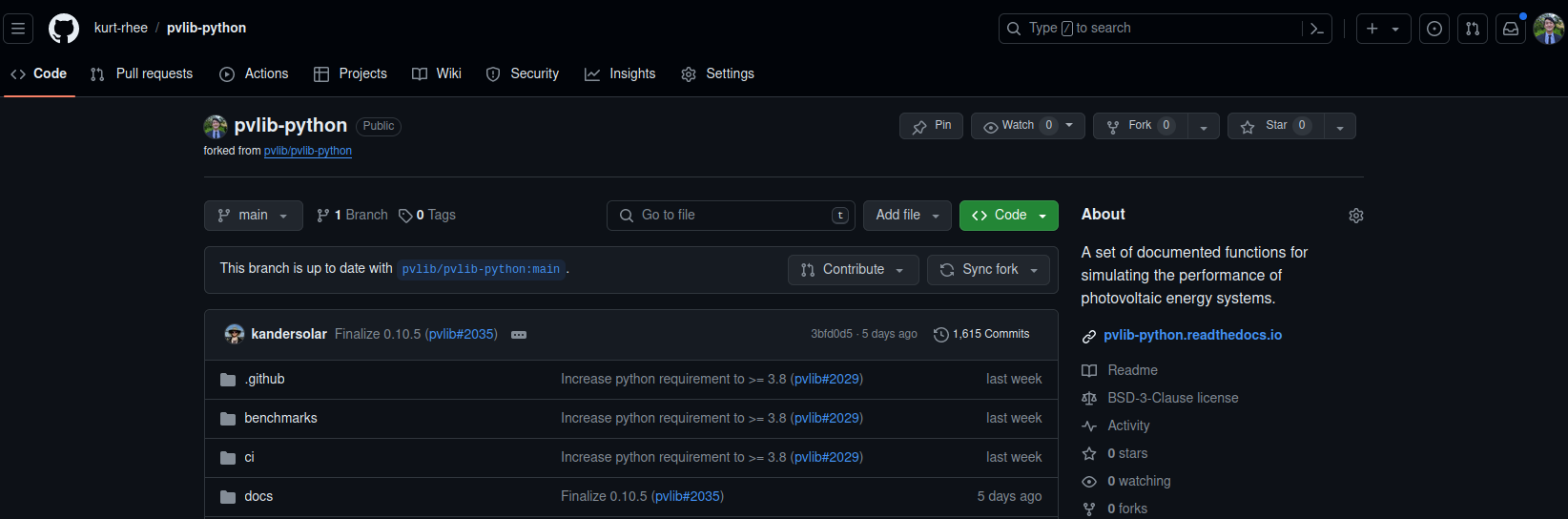The height and width of the screenshot is (519, 1568).
Task: Expand commit message ellipsis button
Action: 519,335
